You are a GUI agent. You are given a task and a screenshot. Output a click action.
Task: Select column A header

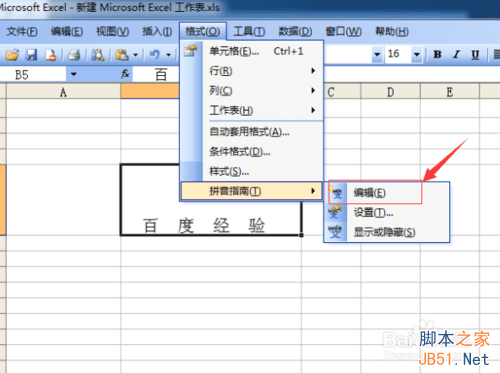point(63,92)
